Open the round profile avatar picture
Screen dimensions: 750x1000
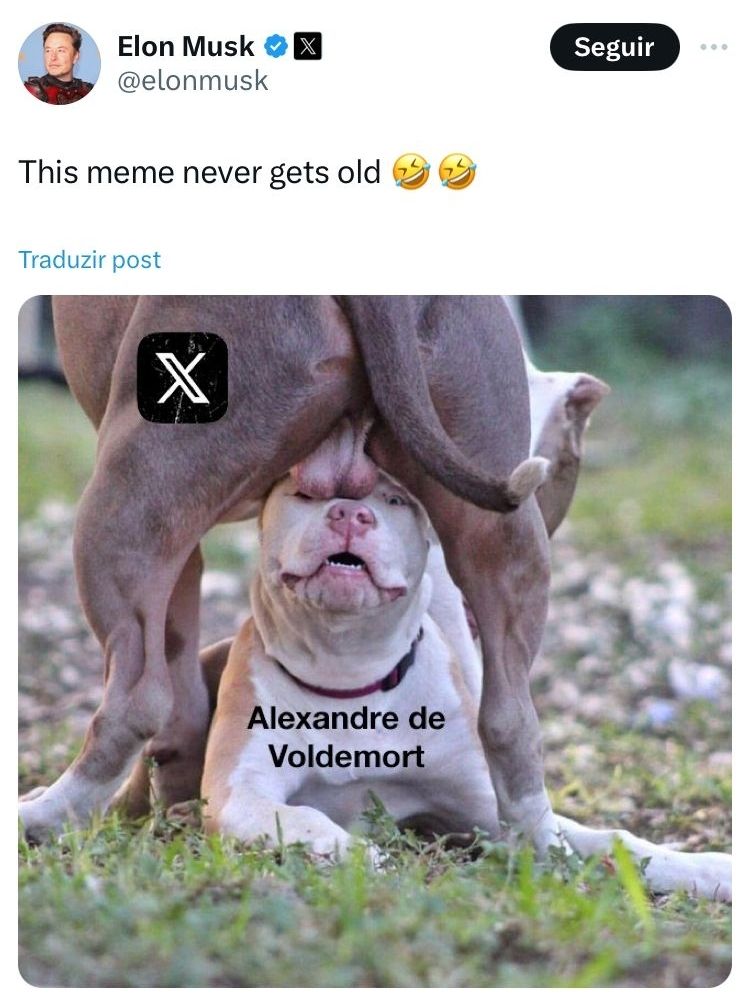pos(59,64)
